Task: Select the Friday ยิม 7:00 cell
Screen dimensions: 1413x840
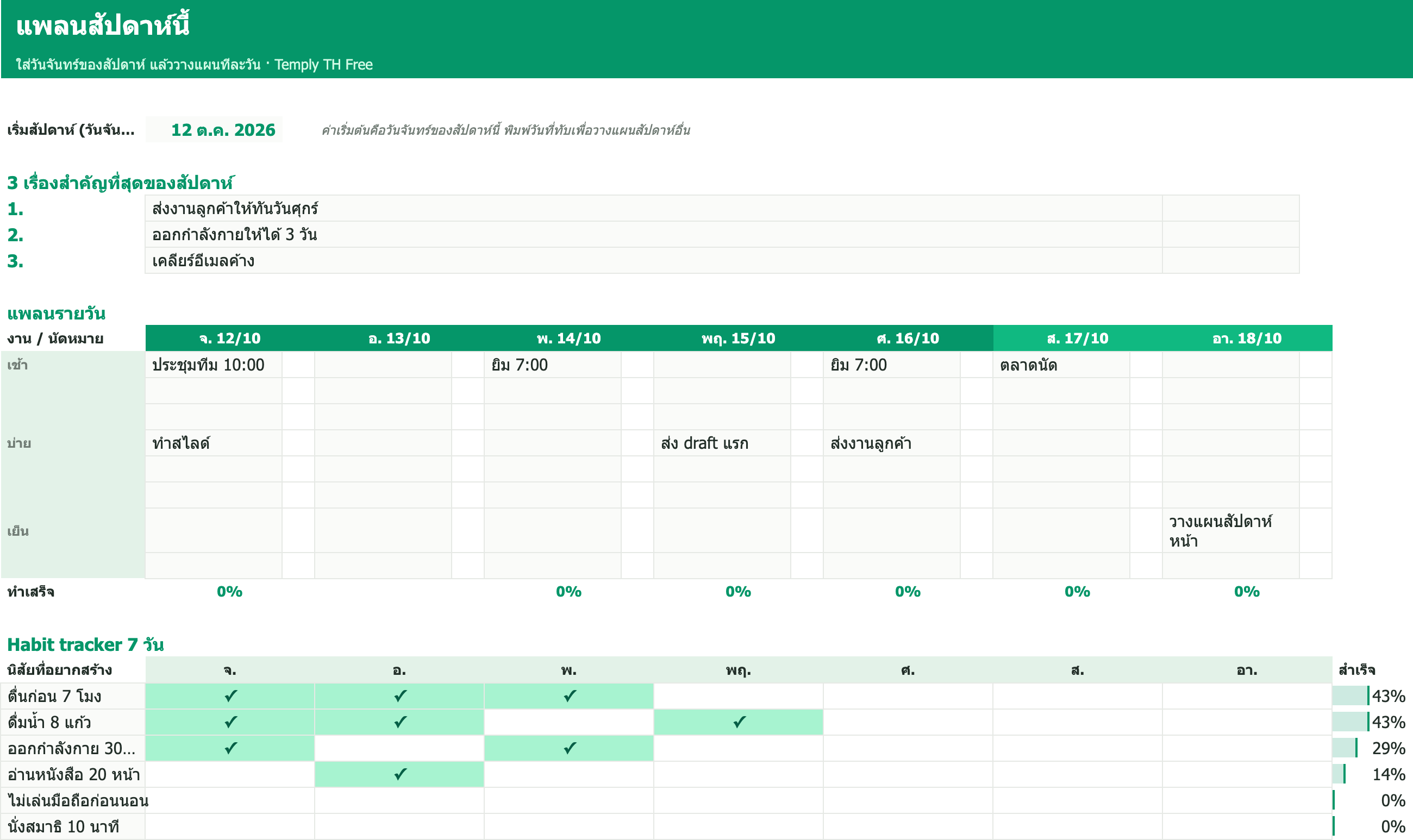Action: click(x=892, y=365)
